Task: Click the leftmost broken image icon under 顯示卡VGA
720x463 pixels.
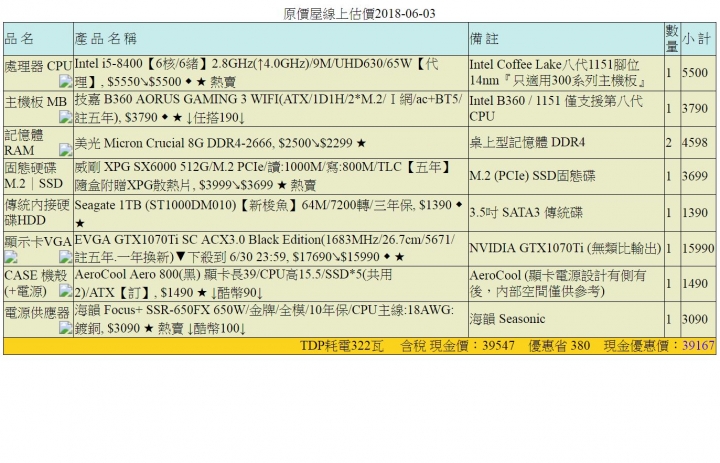Action: point(11,257)
